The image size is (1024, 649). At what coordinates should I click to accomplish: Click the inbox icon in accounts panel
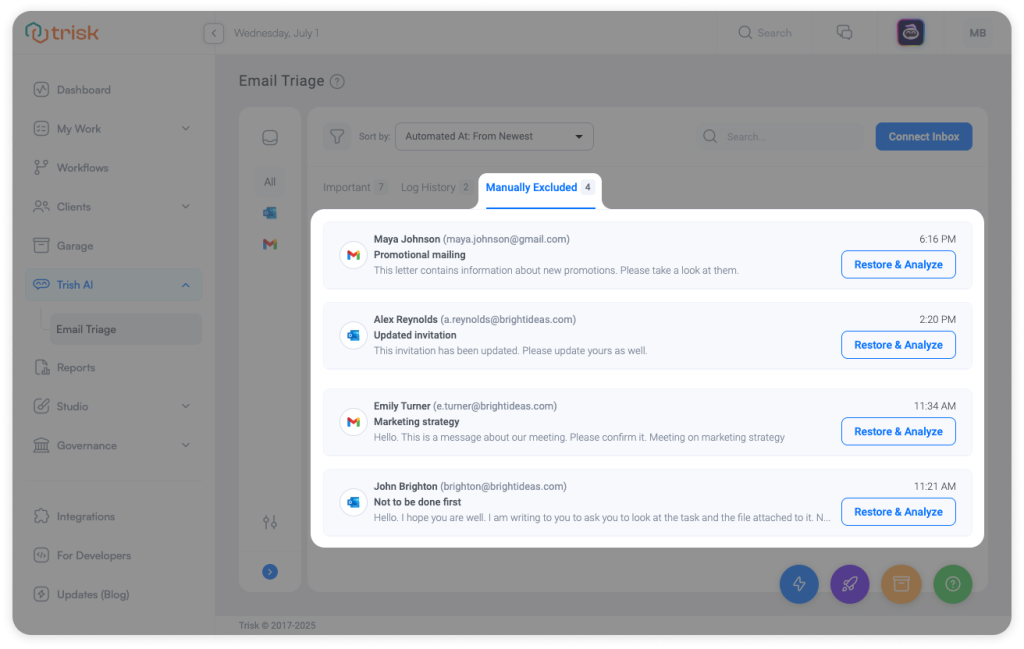(x=270, y=138)
